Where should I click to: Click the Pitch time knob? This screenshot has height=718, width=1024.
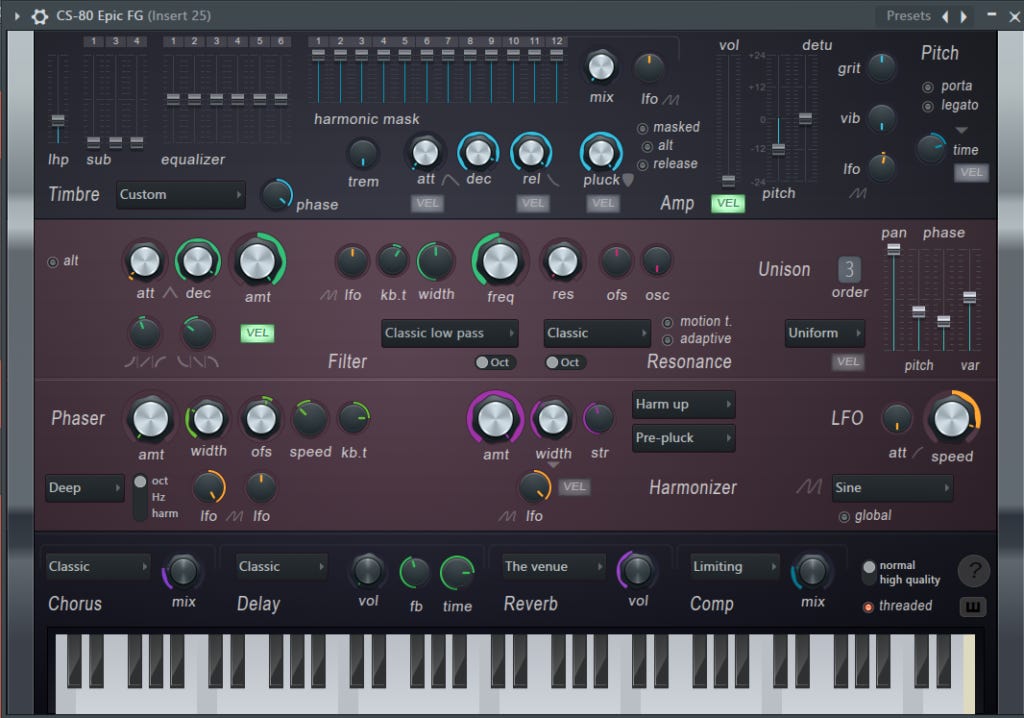(932, 148)
